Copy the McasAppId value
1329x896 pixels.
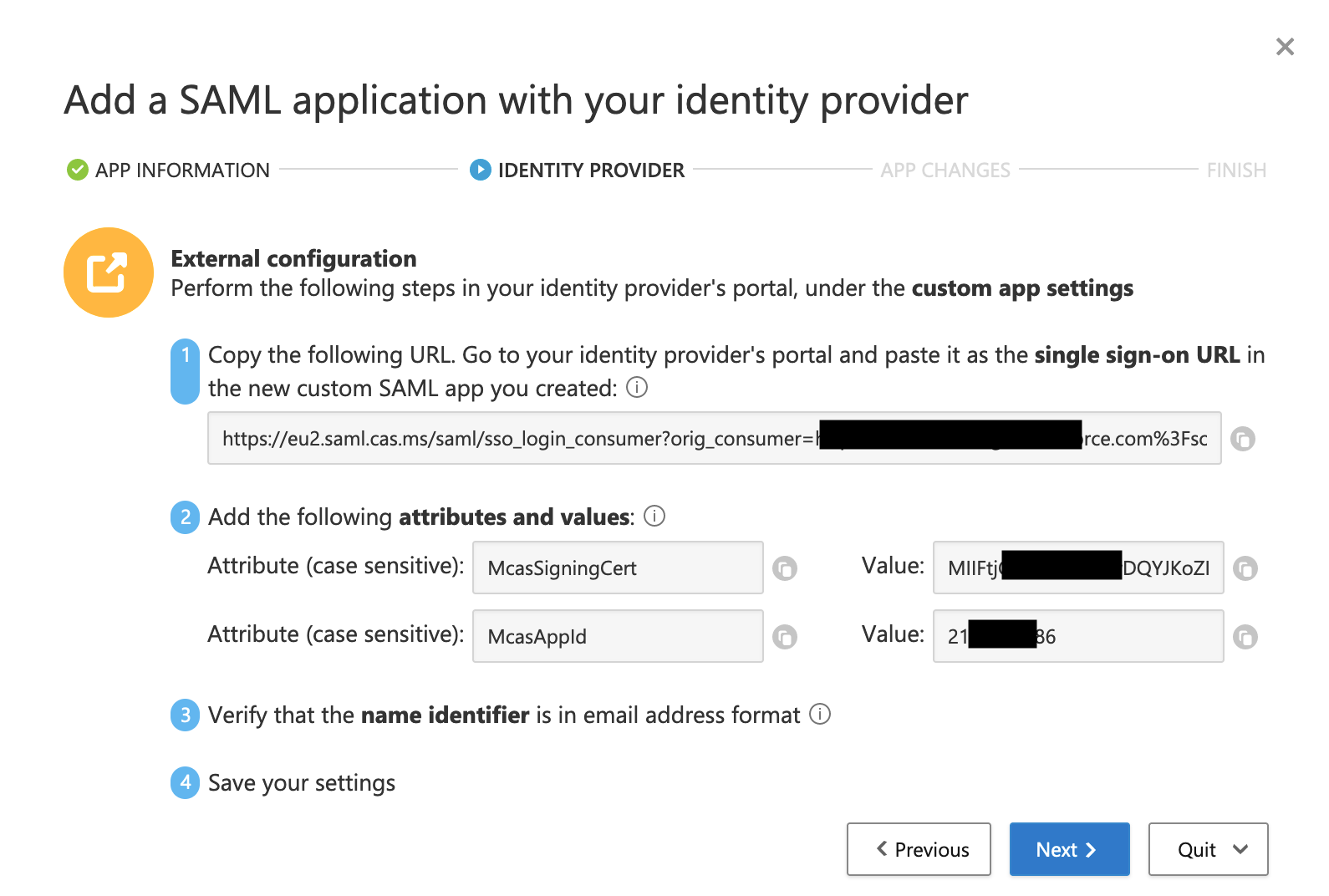point(1245,637)
